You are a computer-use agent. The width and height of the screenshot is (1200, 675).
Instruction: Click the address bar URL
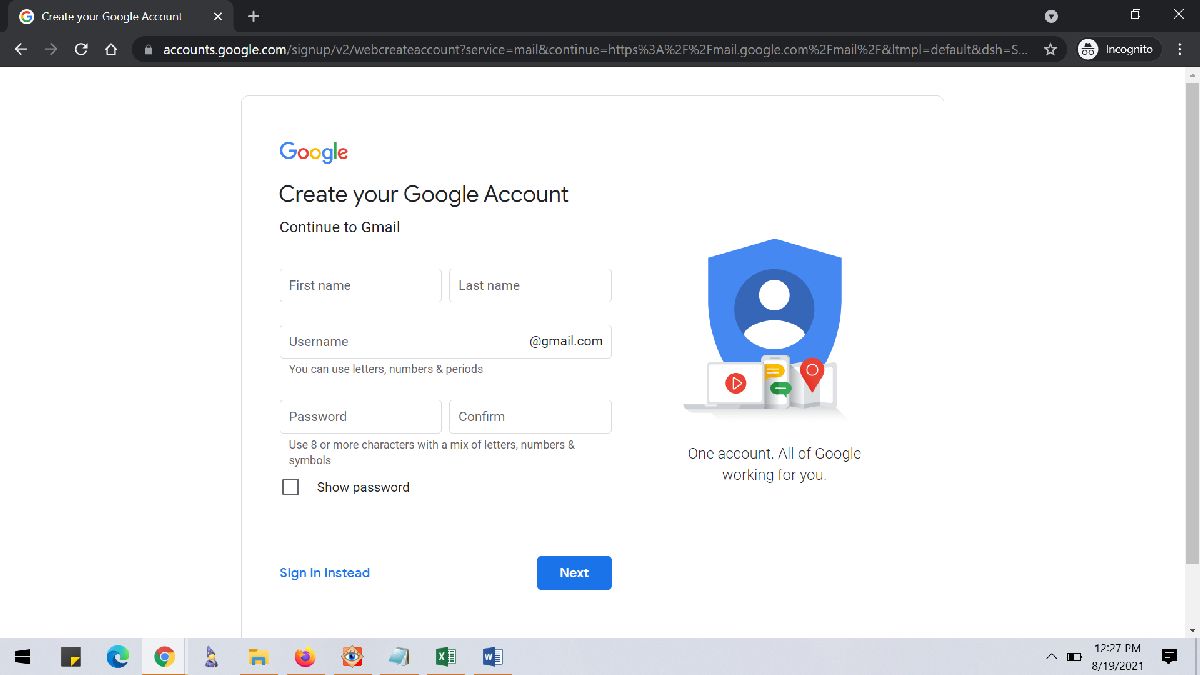click(x=595, y=49)
